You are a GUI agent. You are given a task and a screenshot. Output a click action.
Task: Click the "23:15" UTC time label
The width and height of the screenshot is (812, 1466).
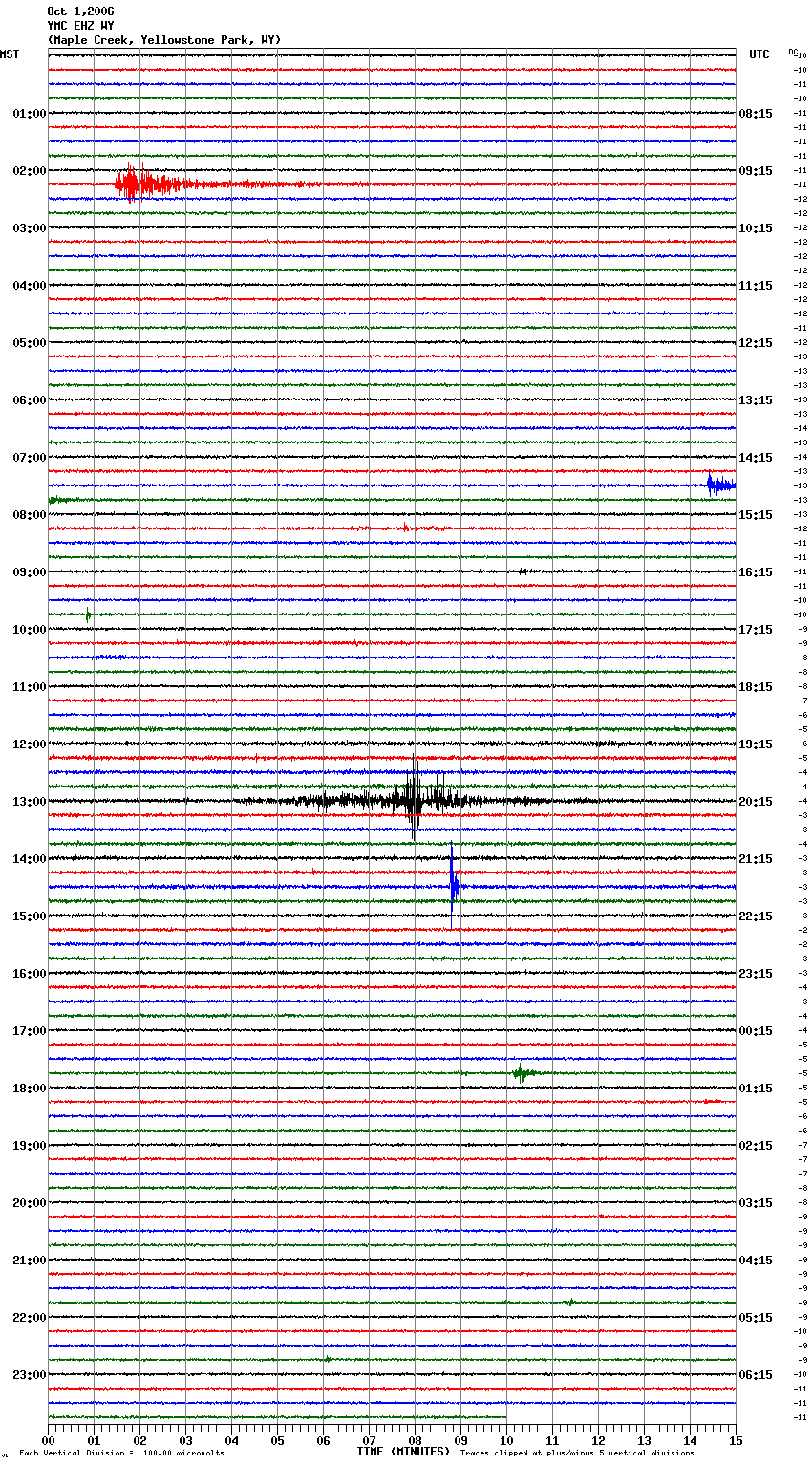(756, 974)
